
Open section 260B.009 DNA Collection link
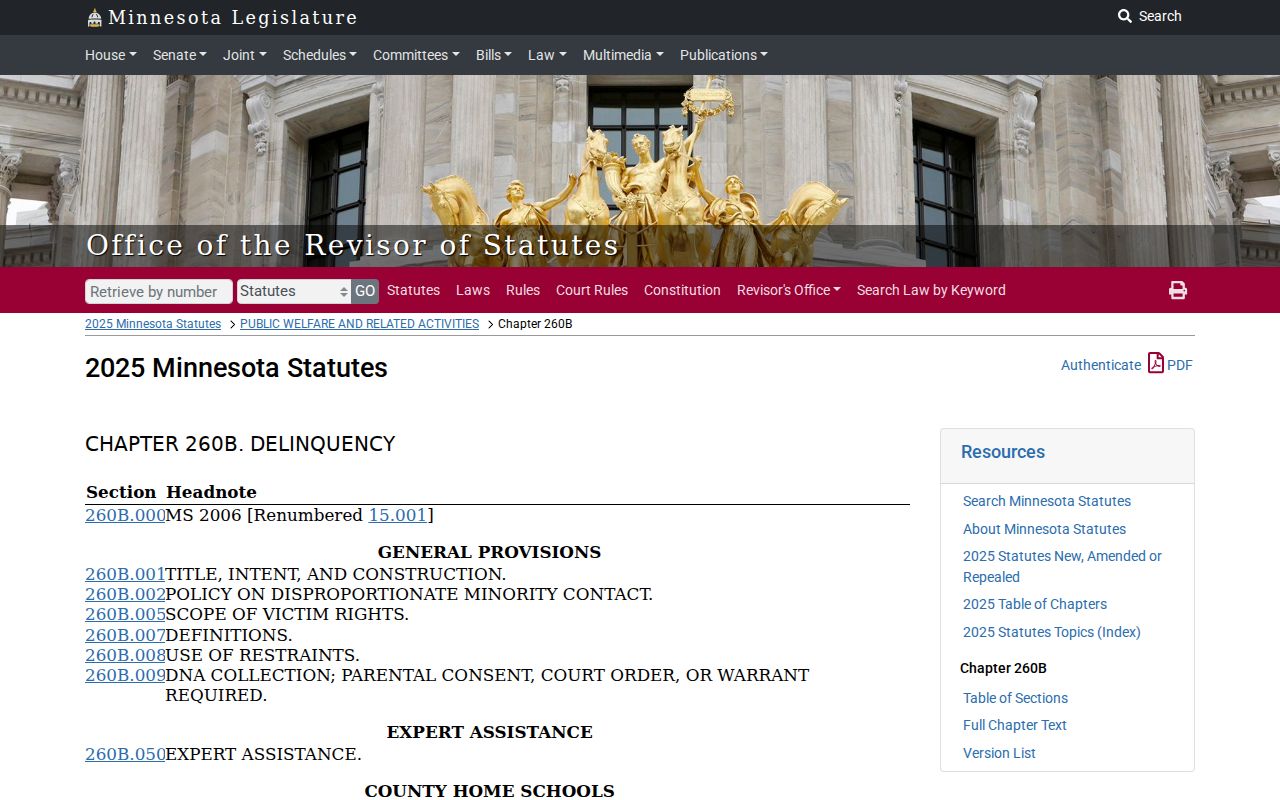click(x=125, y=675)
